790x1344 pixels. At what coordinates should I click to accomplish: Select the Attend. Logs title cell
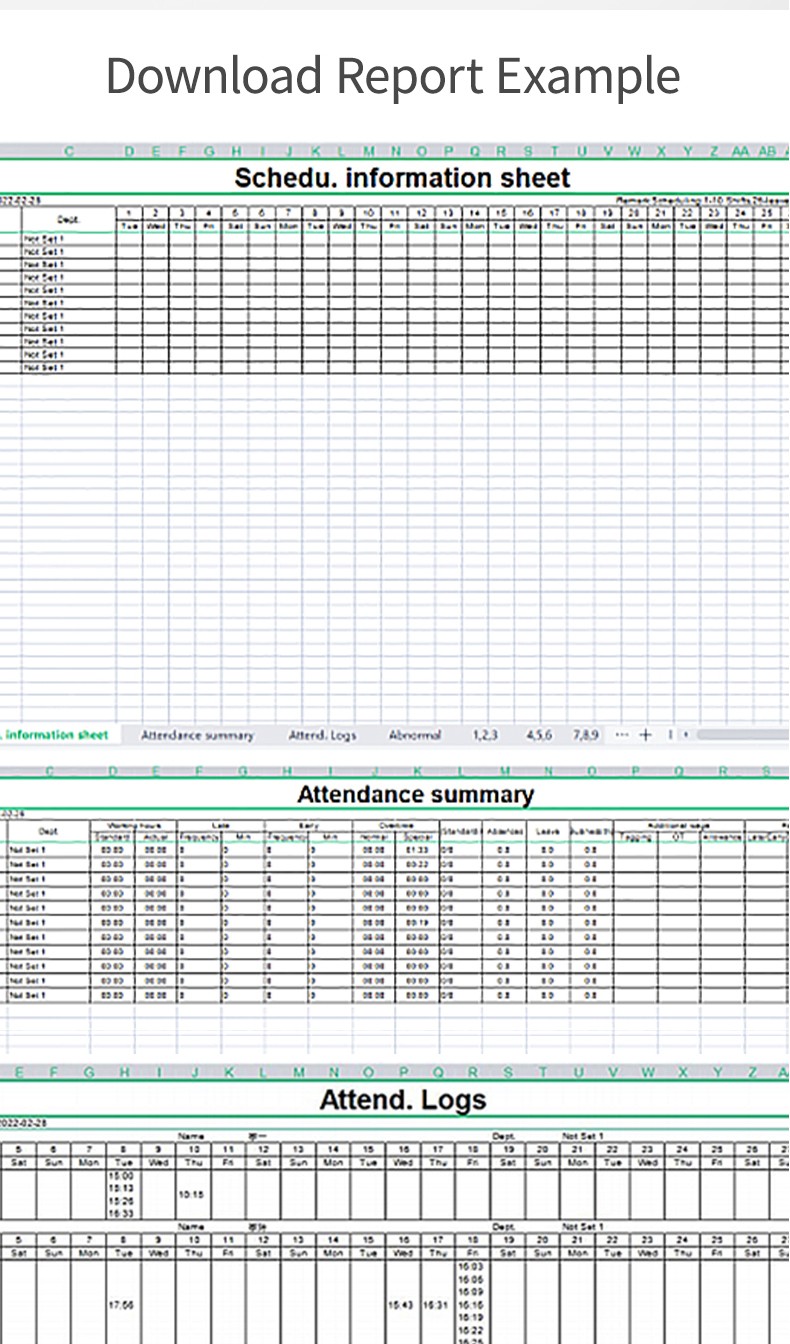402,1100
